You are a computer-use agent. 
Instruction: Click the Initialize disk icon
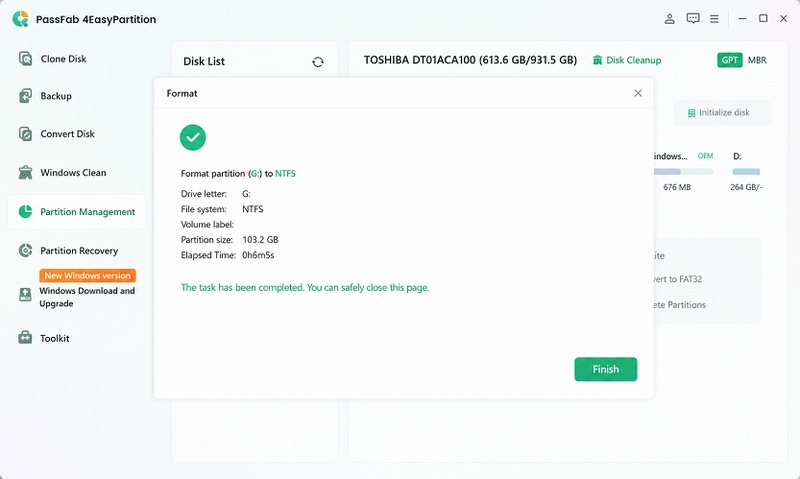click(x=691, y=113)
